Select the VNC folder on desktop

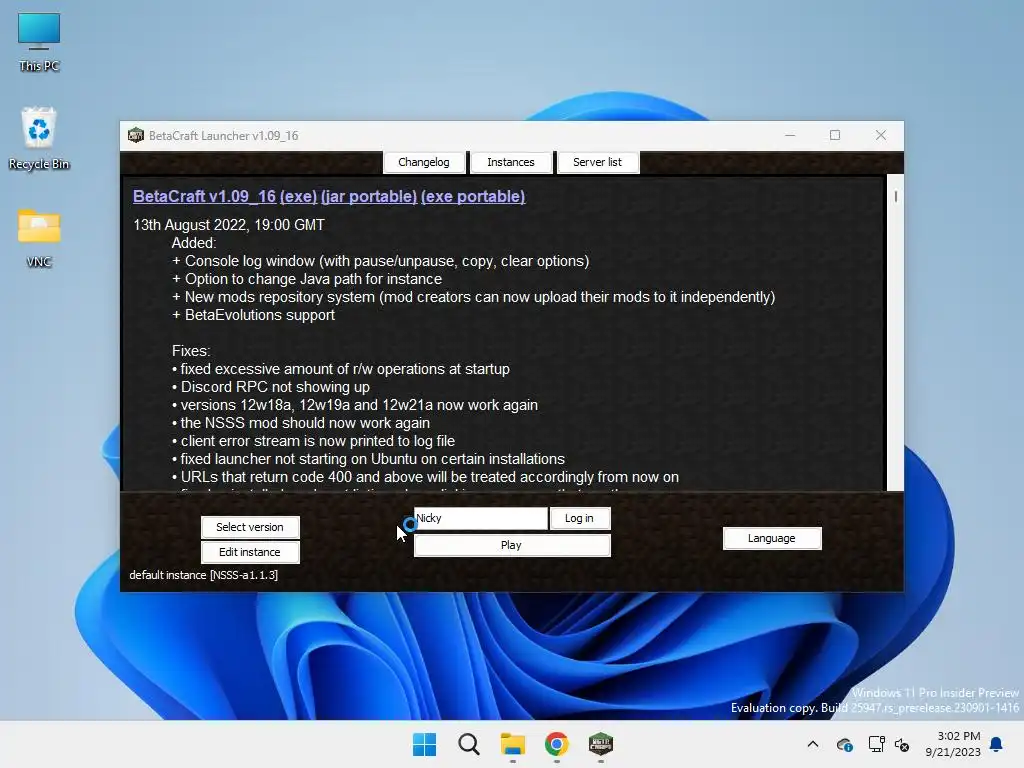[39, 238]
